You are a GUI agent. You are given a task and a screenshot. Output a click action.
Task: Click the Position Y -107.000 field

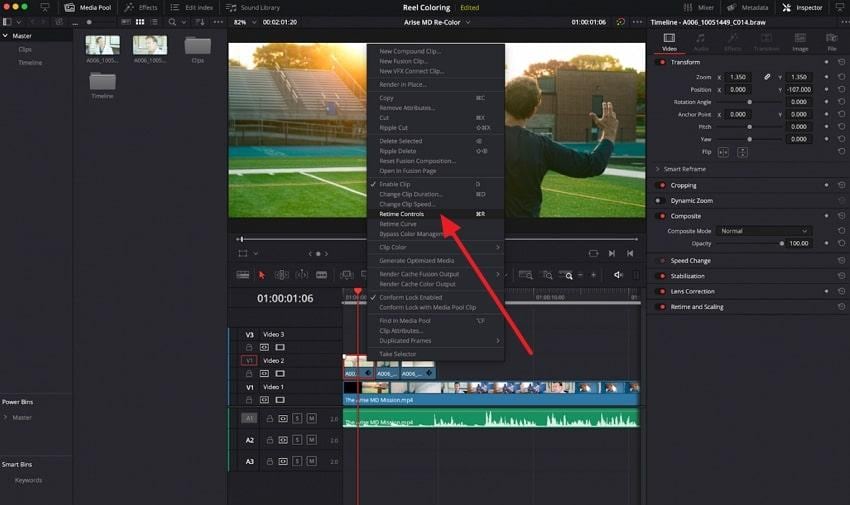click(799, 89)
